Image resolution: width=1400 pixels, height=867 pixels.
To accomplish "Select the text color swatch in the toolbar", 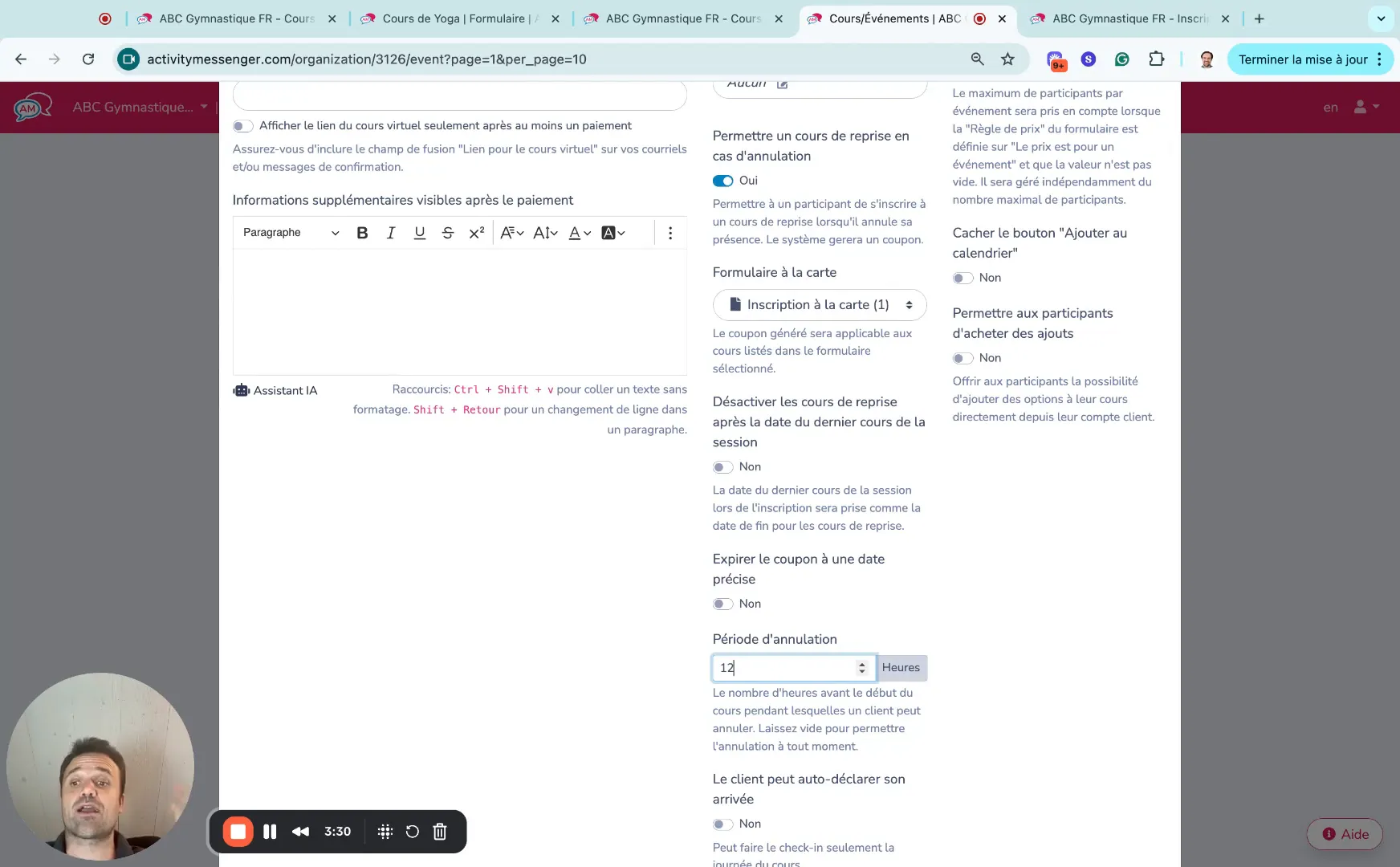I will click(573, 233).
